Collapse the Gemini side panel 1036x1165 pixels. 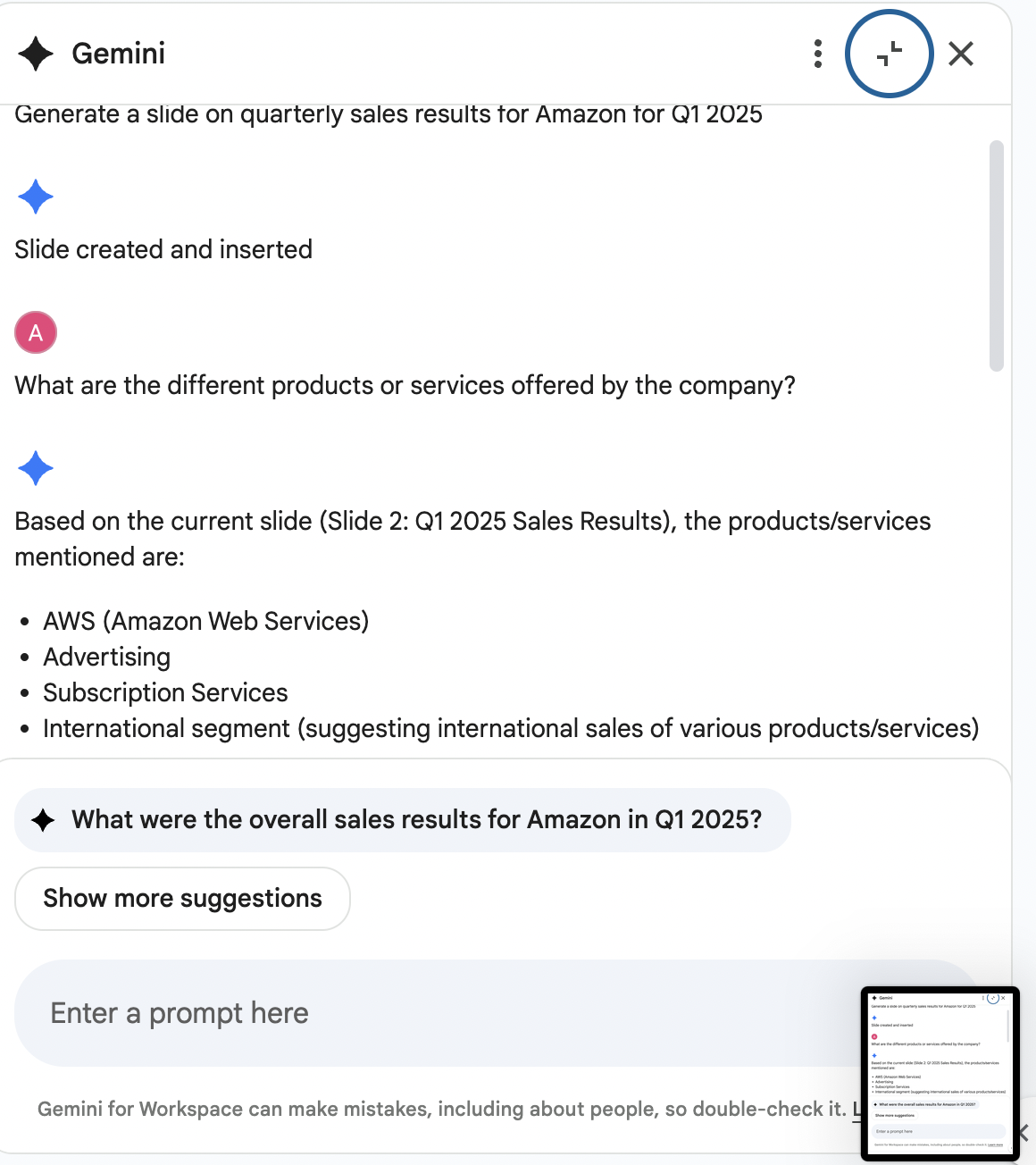coord(890,54)
